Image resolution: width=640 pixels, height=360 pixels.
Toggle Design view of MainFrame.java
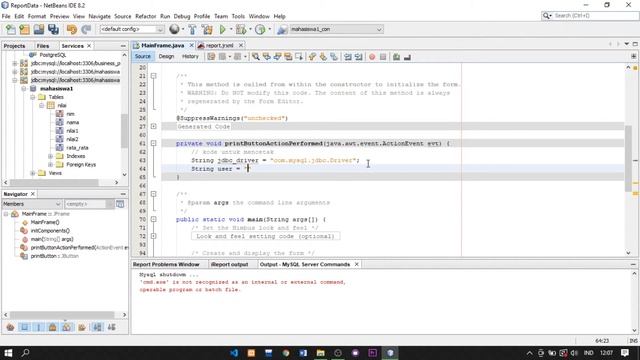(166, 56)
